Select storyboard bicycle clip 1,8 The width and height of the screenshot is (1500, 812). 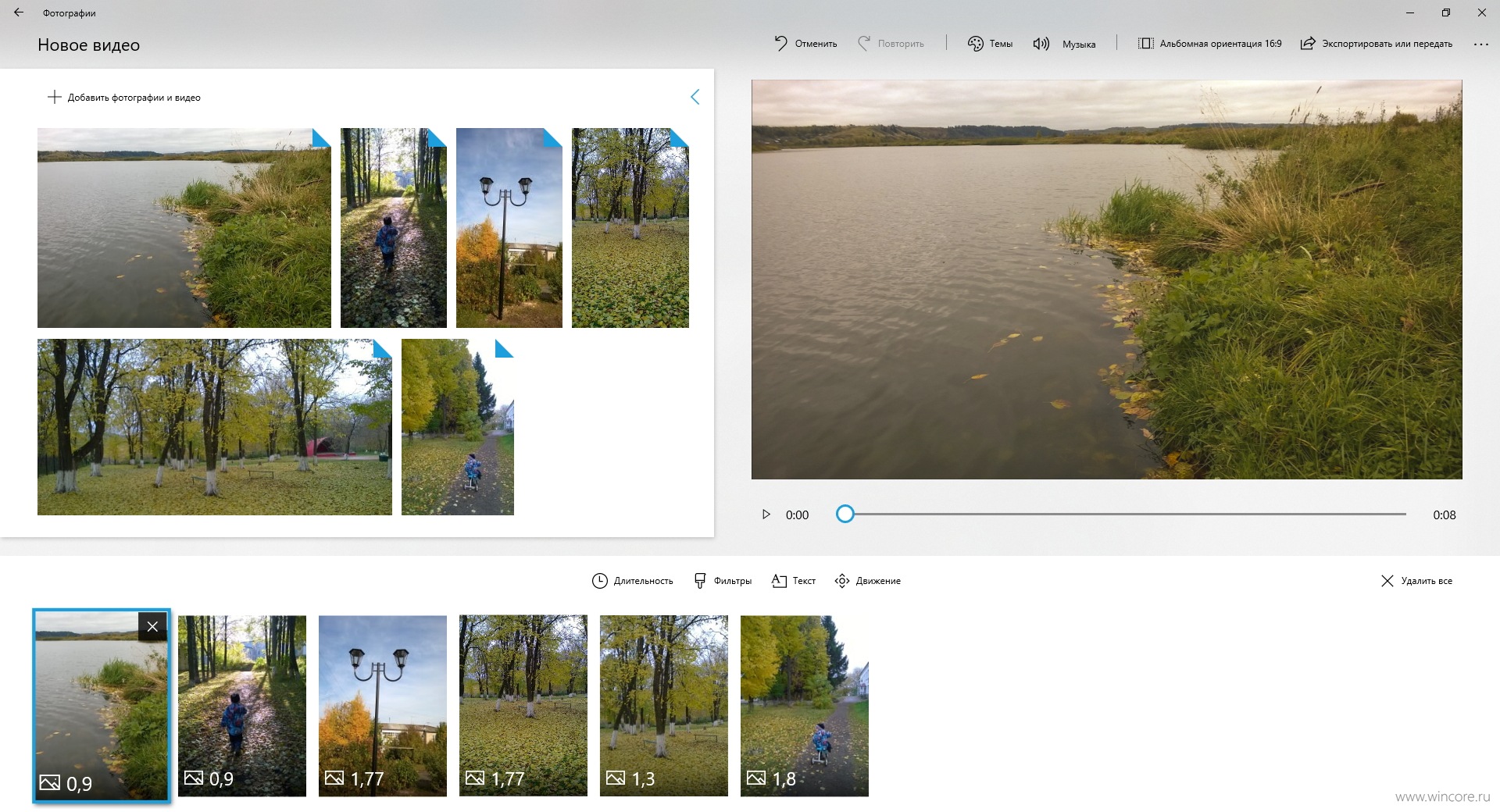(x=805, y=706)
